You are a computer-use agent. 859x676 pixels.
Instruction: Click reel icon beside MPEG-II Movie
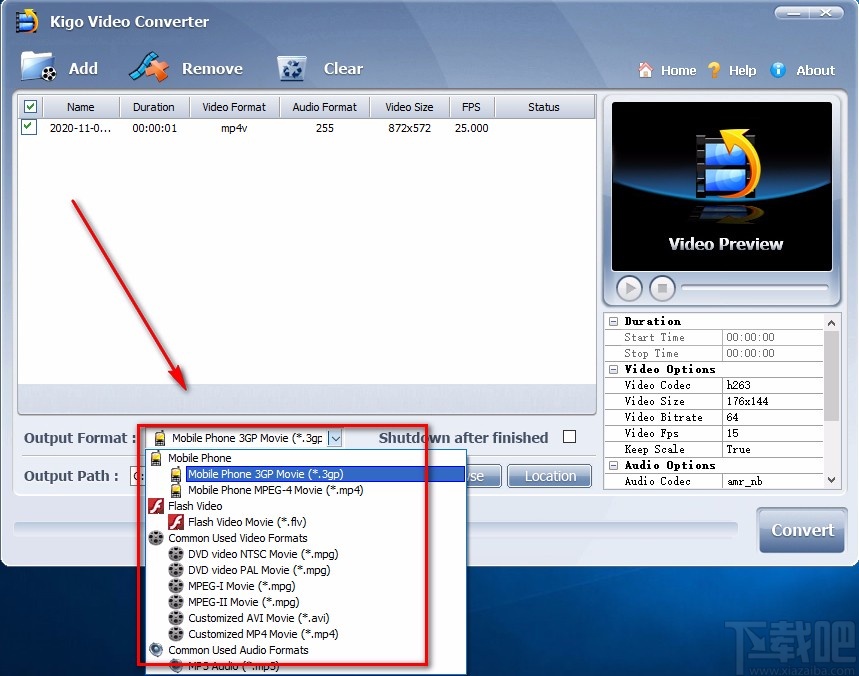(x=176, y=601)
